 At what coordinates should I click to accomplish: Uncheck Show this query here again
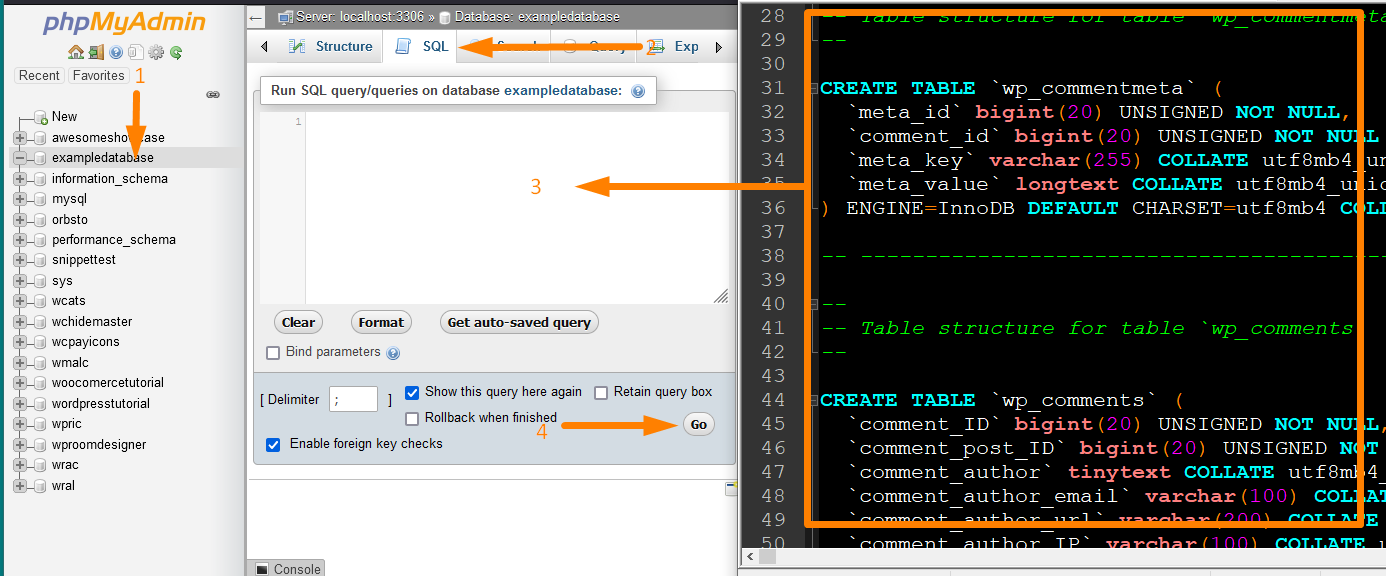click(x=412, y=393)
